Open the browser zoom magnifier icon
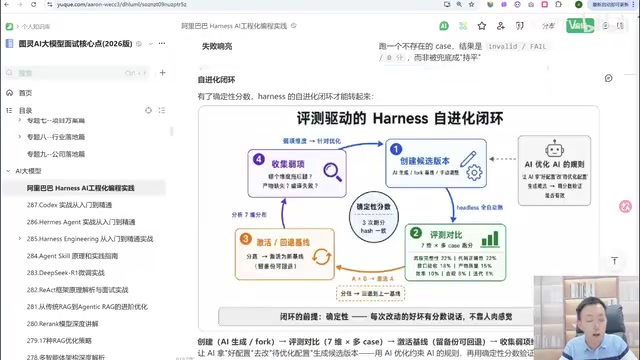 459,4
